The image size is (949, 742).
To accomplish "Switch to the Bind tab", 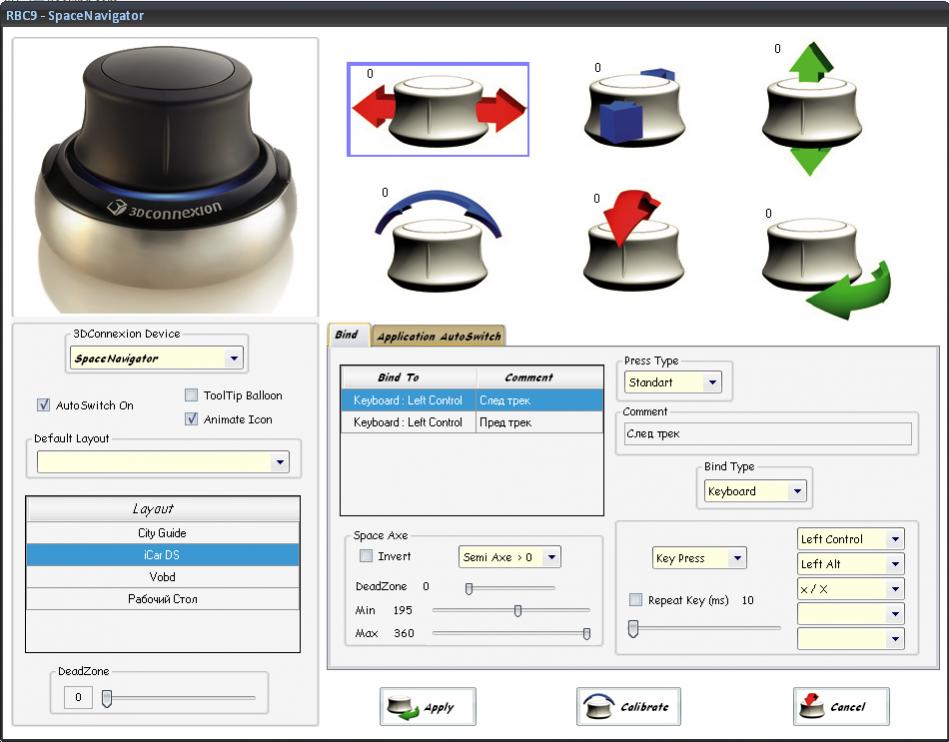I will (x=347, y=335).
